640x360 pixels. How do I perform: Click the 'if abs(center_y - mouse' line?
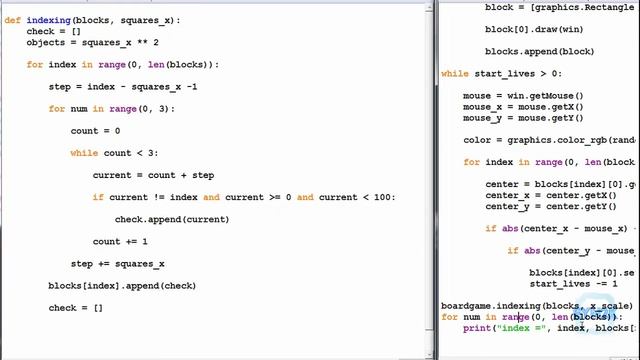click(x=571, y=251)
